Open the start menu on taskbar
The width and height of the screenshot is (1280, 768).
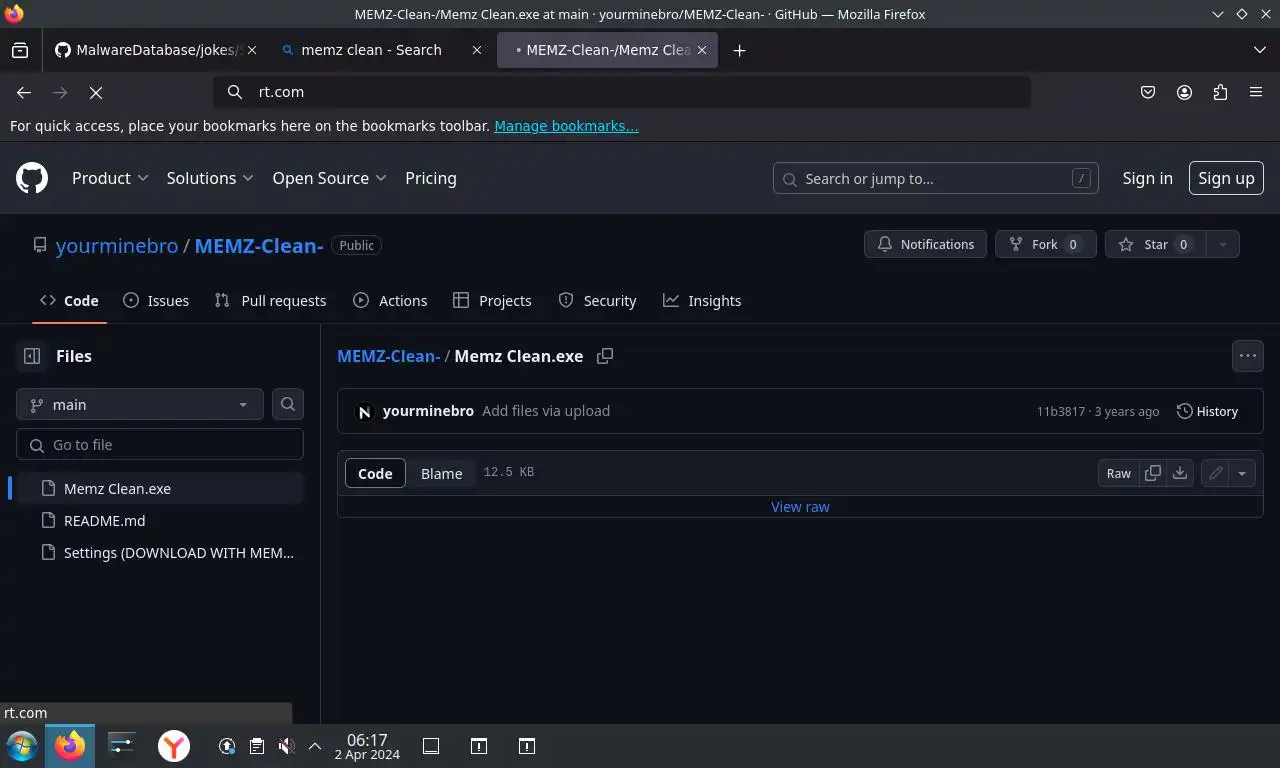(x=22, y=746)
